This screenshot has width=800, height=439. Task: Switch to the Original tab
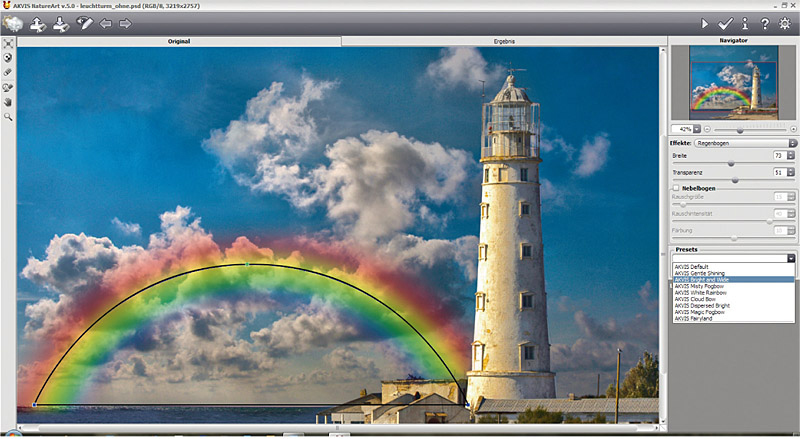[179, 41]
